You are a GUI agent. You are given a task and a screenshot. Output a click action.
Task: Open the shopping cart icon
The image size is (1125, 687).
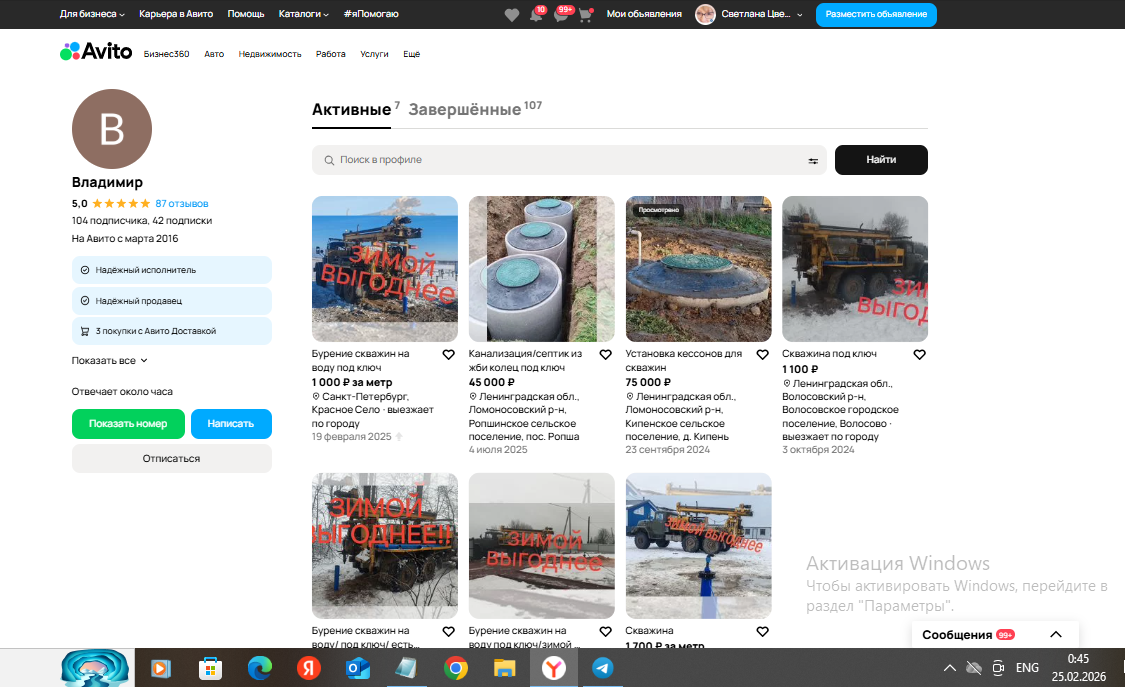[x=585, y=15]
